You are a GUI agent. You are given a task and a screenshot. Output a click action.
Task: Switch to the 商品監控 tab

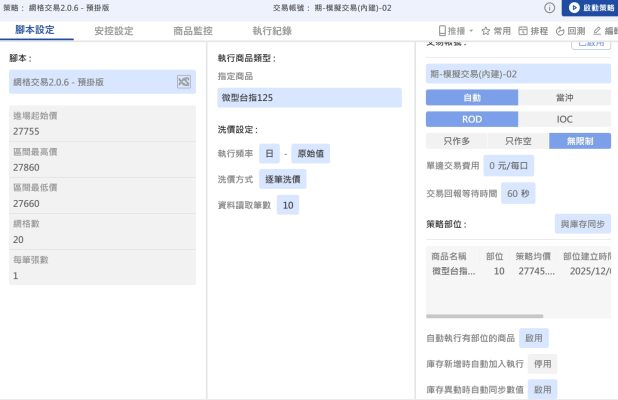pyautogui.click(x=193, y=31)
